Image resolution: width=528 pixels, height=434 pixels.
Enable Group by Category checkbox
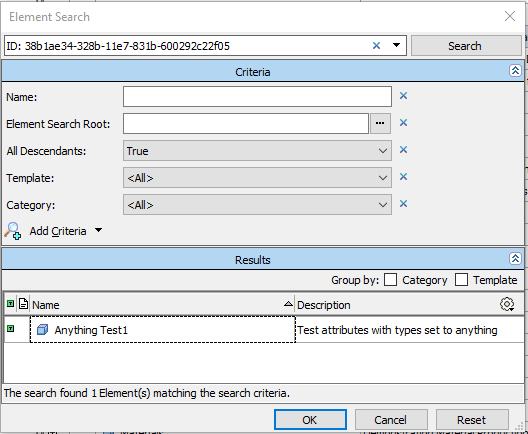[x=390, y=280]
